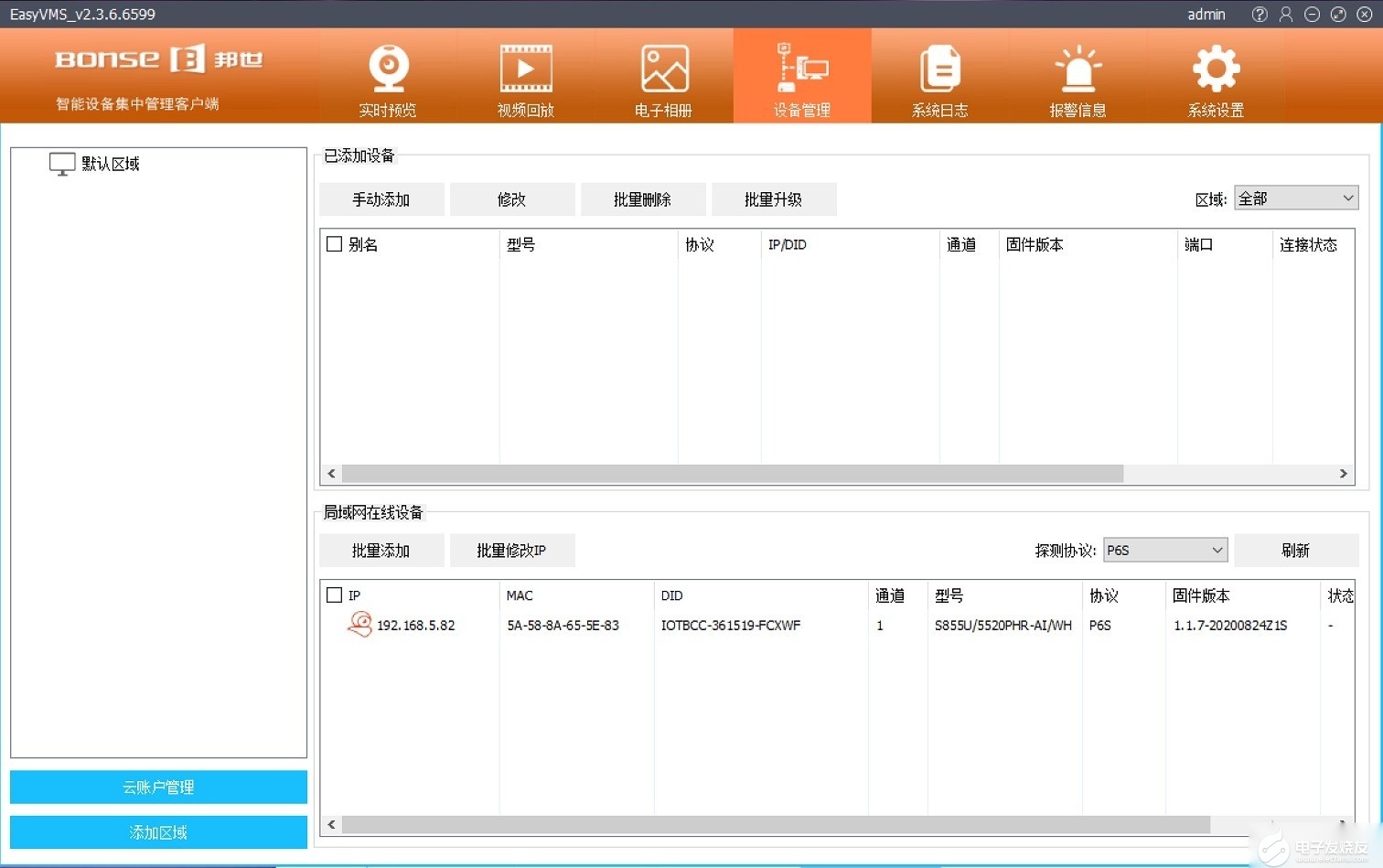Click the monitor icon beside 默认区域

coord(62,164)
